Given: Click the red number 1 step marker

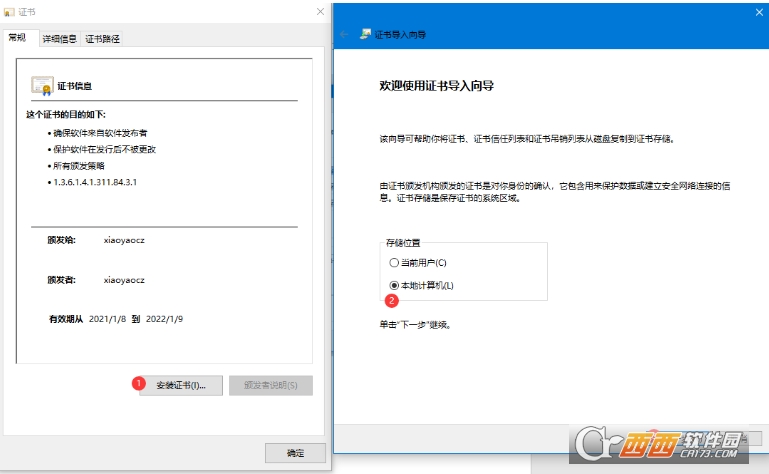Looking at the screenshot, I should tap(138, 381).
